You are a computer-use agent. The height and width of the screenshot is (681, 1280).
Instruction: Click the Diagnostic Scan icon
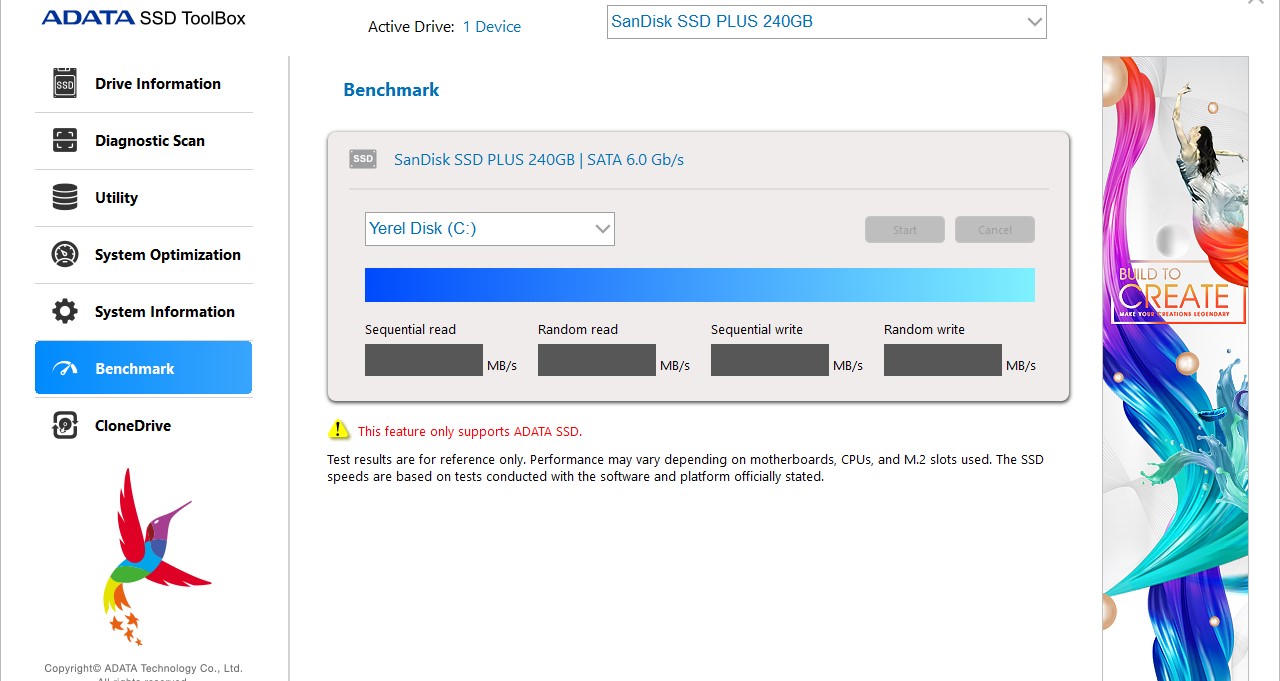tap(65, 140)
